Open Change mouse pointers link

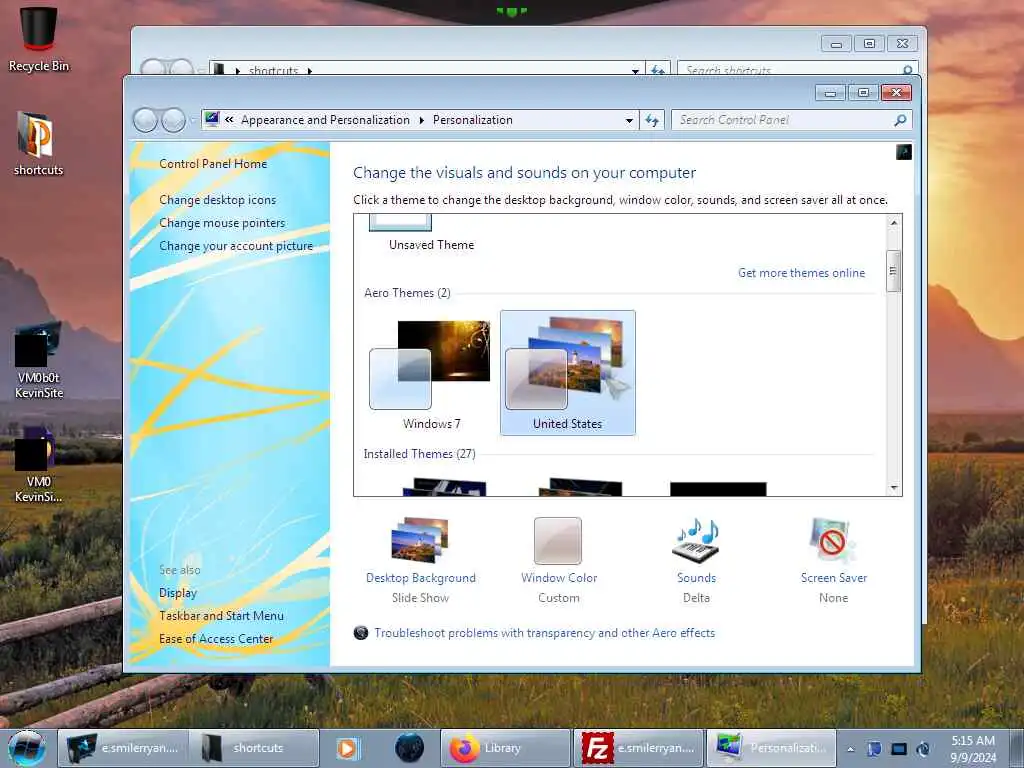coord(222,223)
